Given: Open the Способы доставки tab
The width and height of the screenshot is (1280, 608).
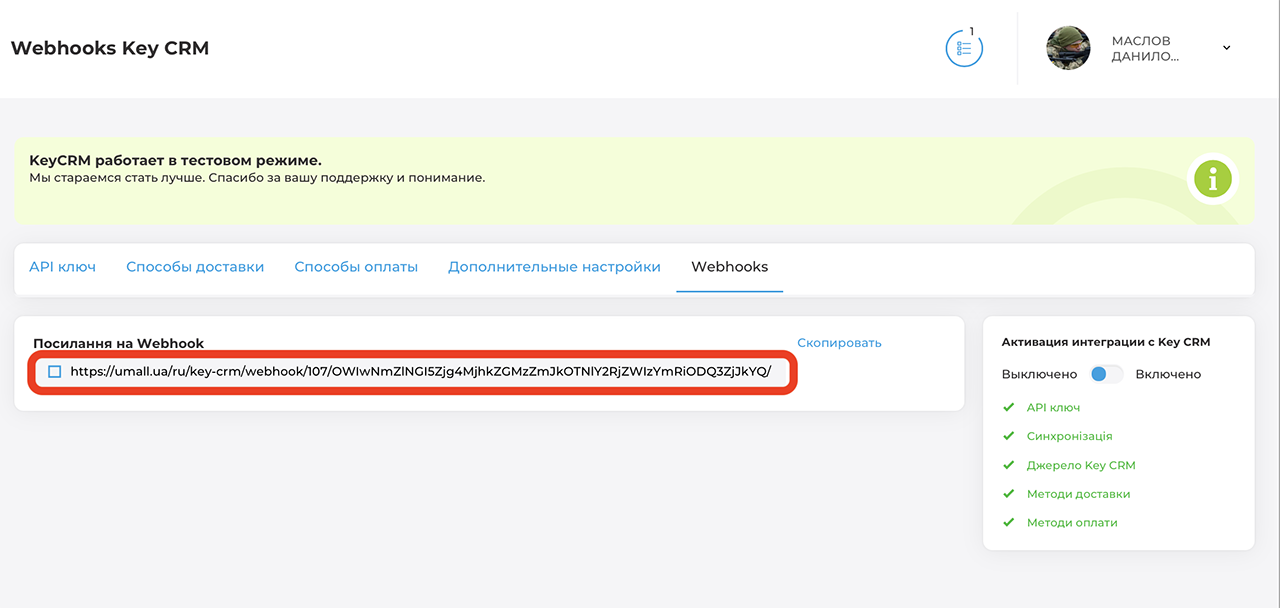Looking at the screenshot, I should pyautogui.click(x=195, y=267).
